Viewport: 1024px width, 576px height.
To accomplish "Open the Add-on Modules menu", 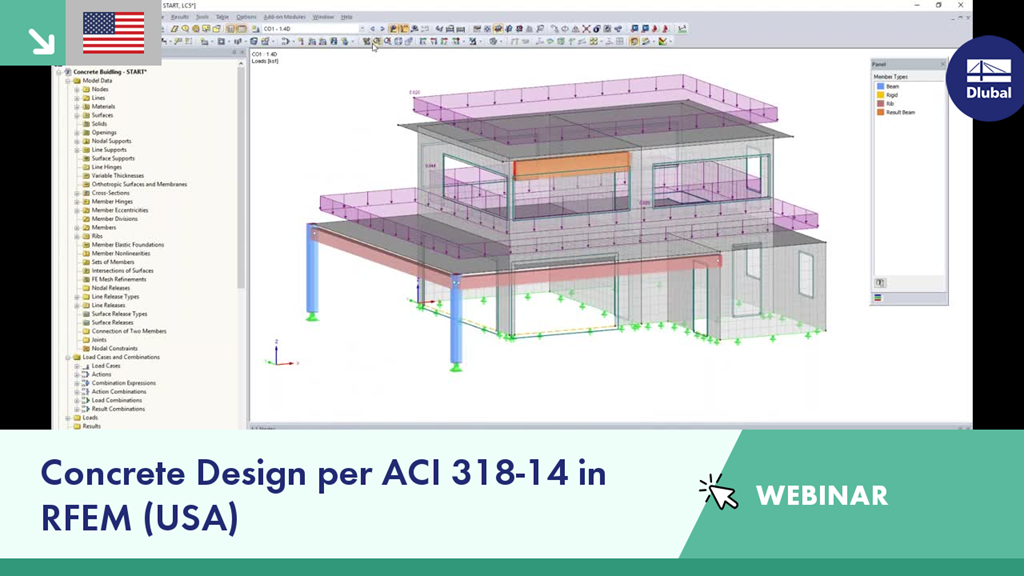I will coord(284,17).
